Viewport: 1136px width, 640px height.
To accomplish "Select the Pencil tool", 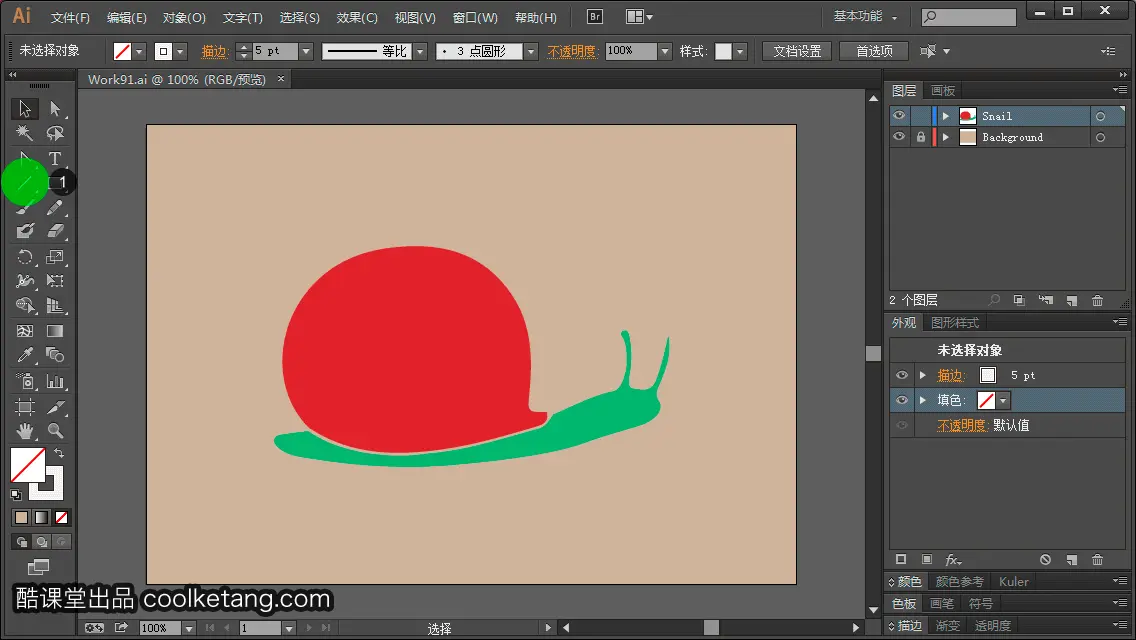I will [x=55, y=208].
